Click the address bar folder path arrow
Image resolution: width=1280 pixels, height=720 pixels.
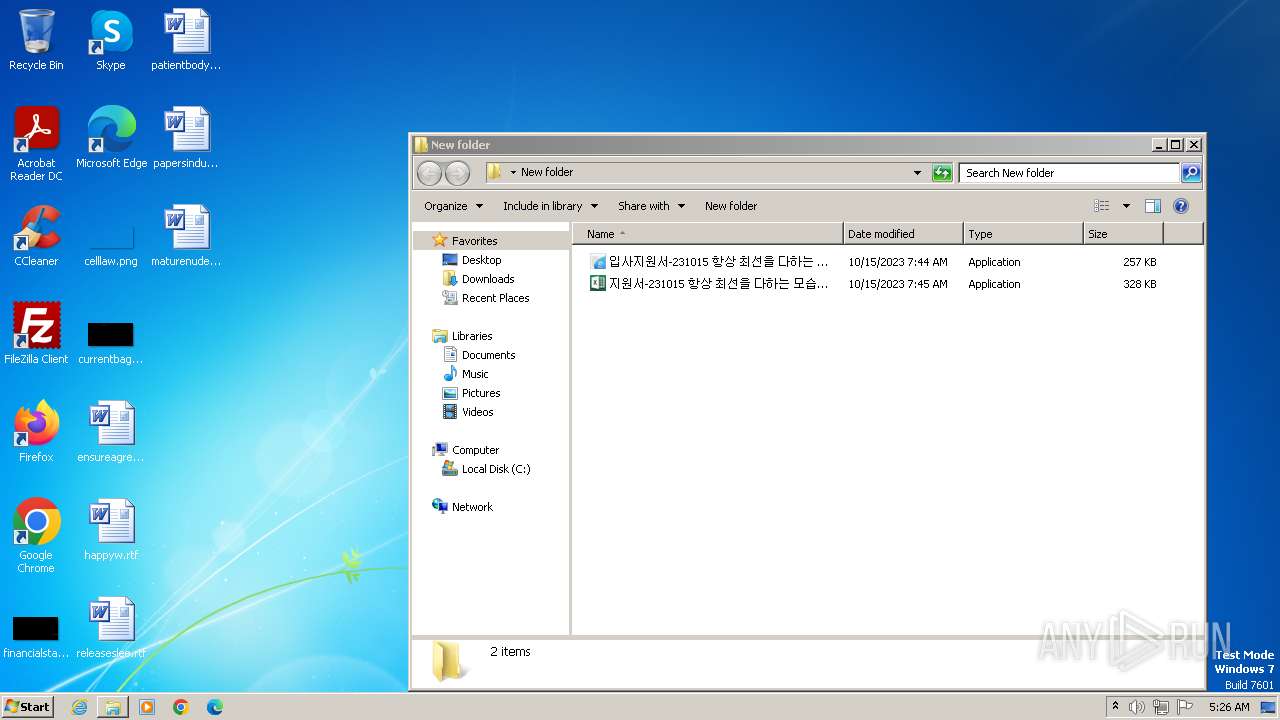point(513,172)
